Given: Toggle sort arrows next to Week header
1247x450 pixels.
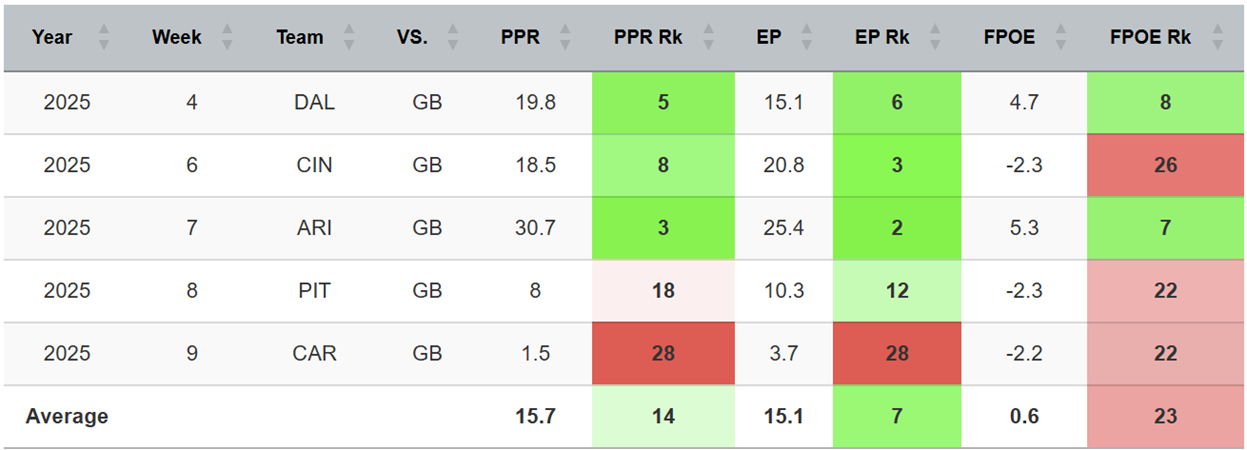Looking at the screenshot, I should 226,38.
